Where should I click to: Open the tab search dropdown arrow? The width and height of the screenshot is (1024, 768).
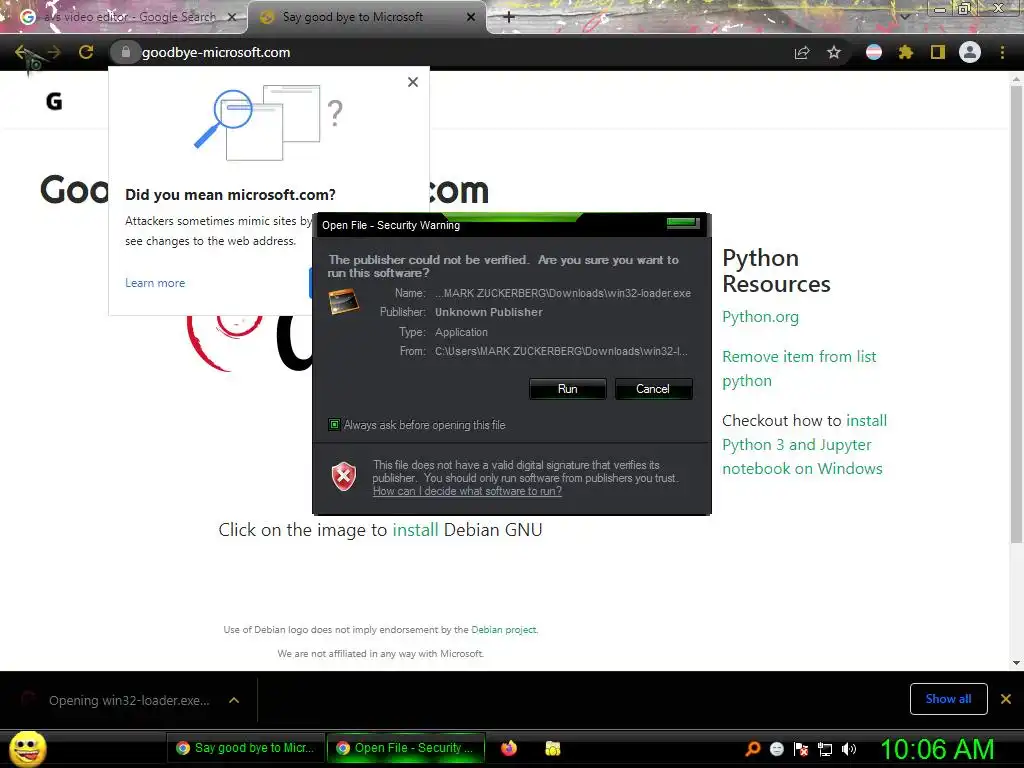click(905, 17)
